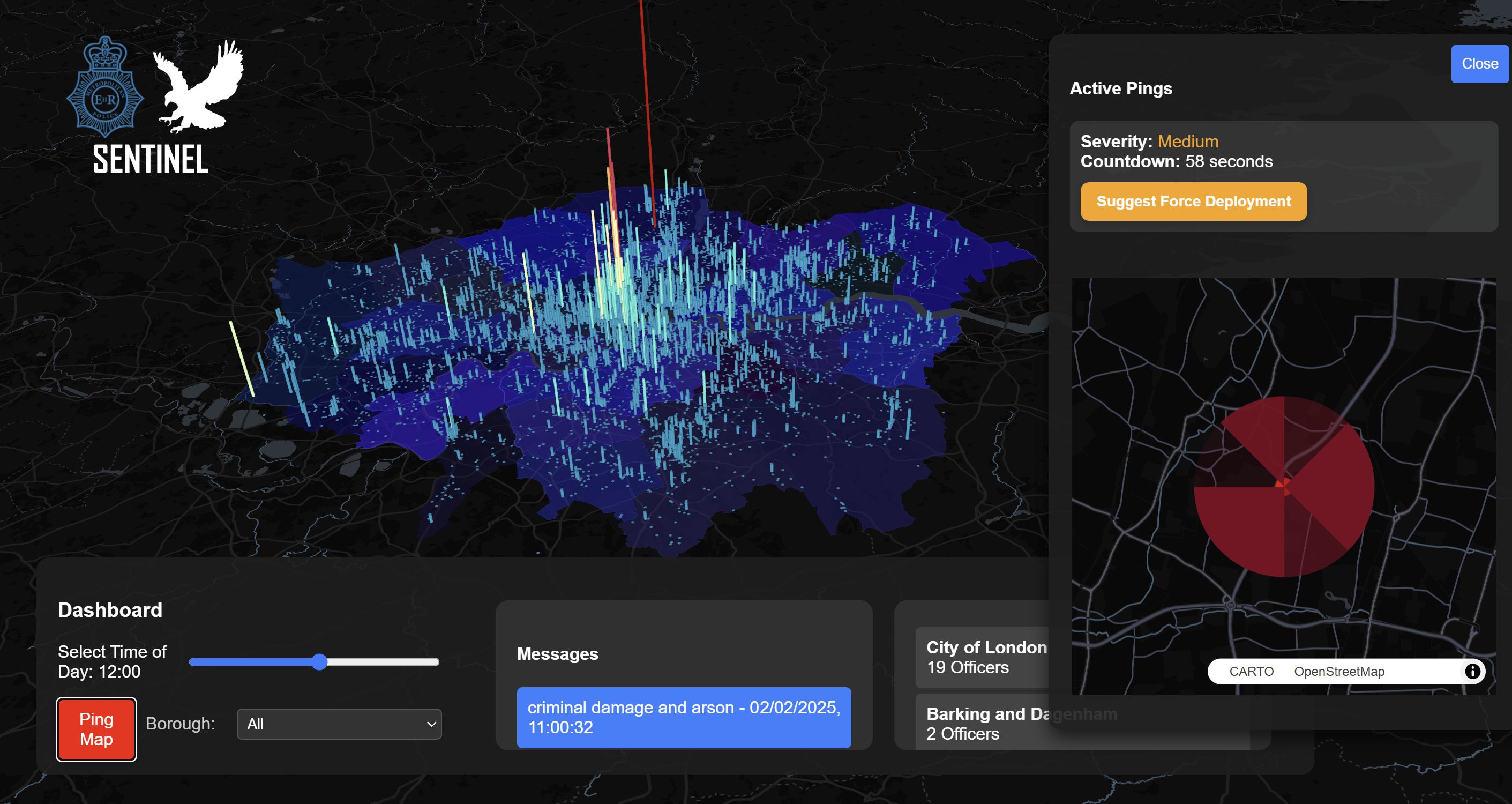Image resolution: width=1512 pixels, height=804 pixels.
Task: Click the SENTINEL title text
Action: click(151, 160)
